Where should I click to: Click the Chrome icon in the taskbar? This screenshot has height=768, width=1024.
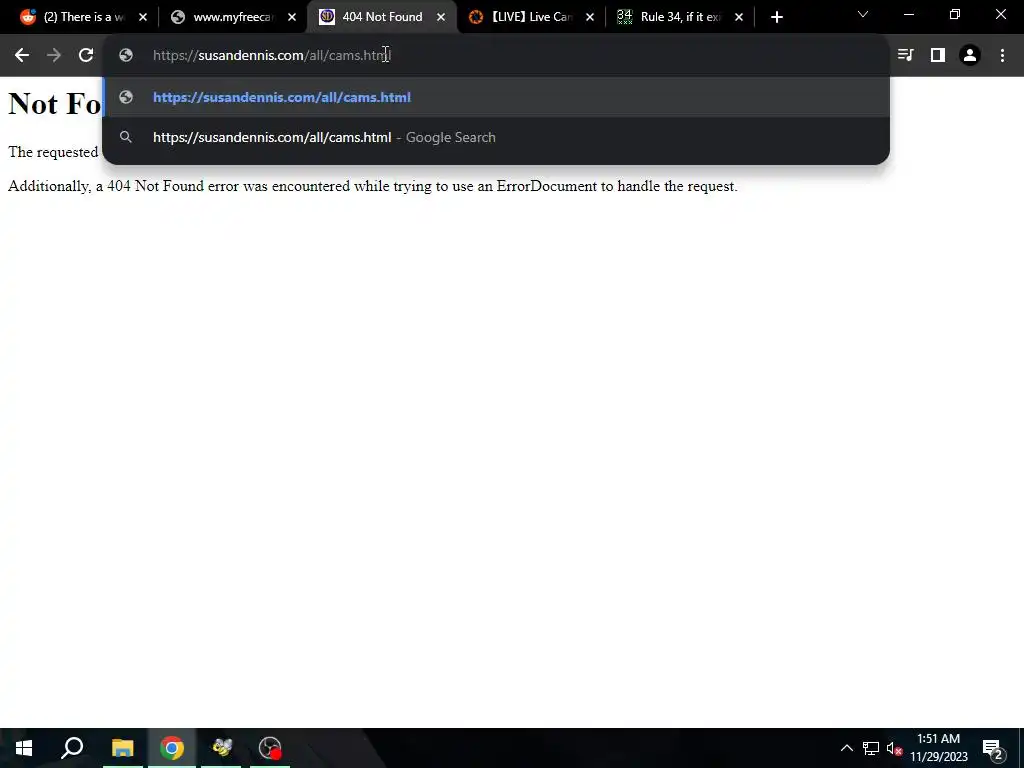[x=172, y=748]
